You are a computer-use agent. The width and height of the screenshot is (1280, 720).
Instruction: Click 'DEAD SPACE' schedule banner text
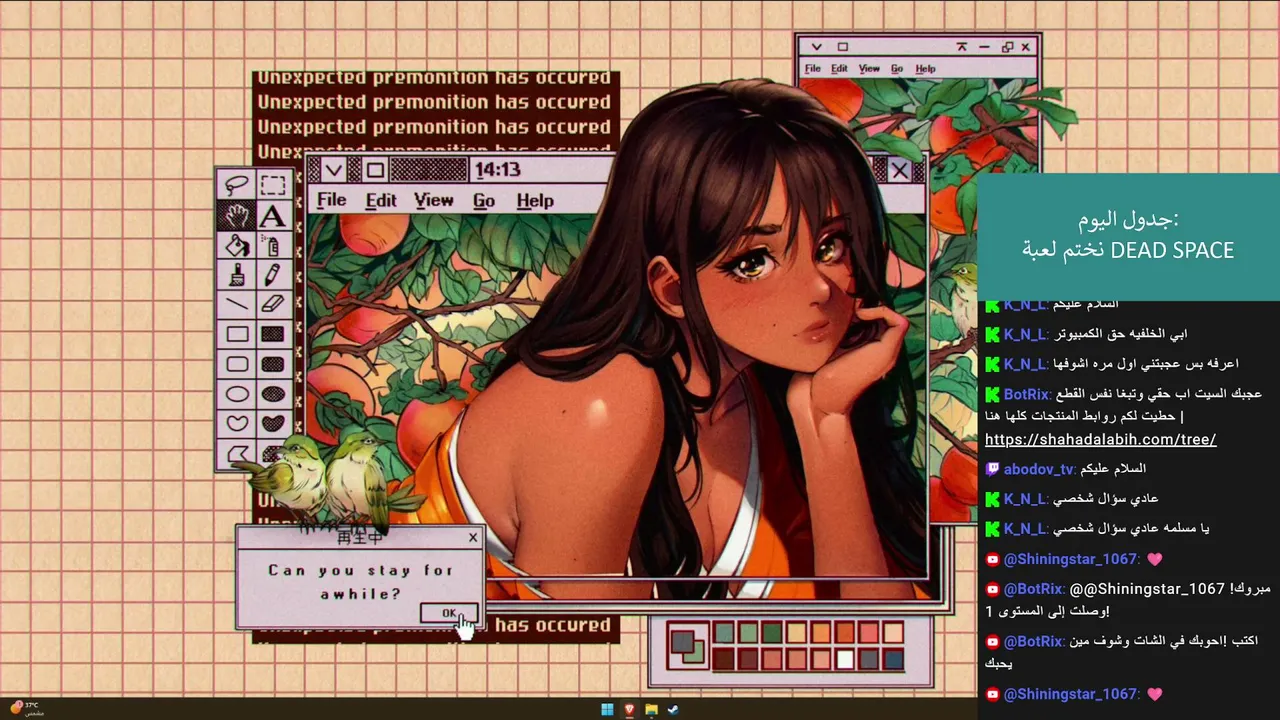[1172, 251]
